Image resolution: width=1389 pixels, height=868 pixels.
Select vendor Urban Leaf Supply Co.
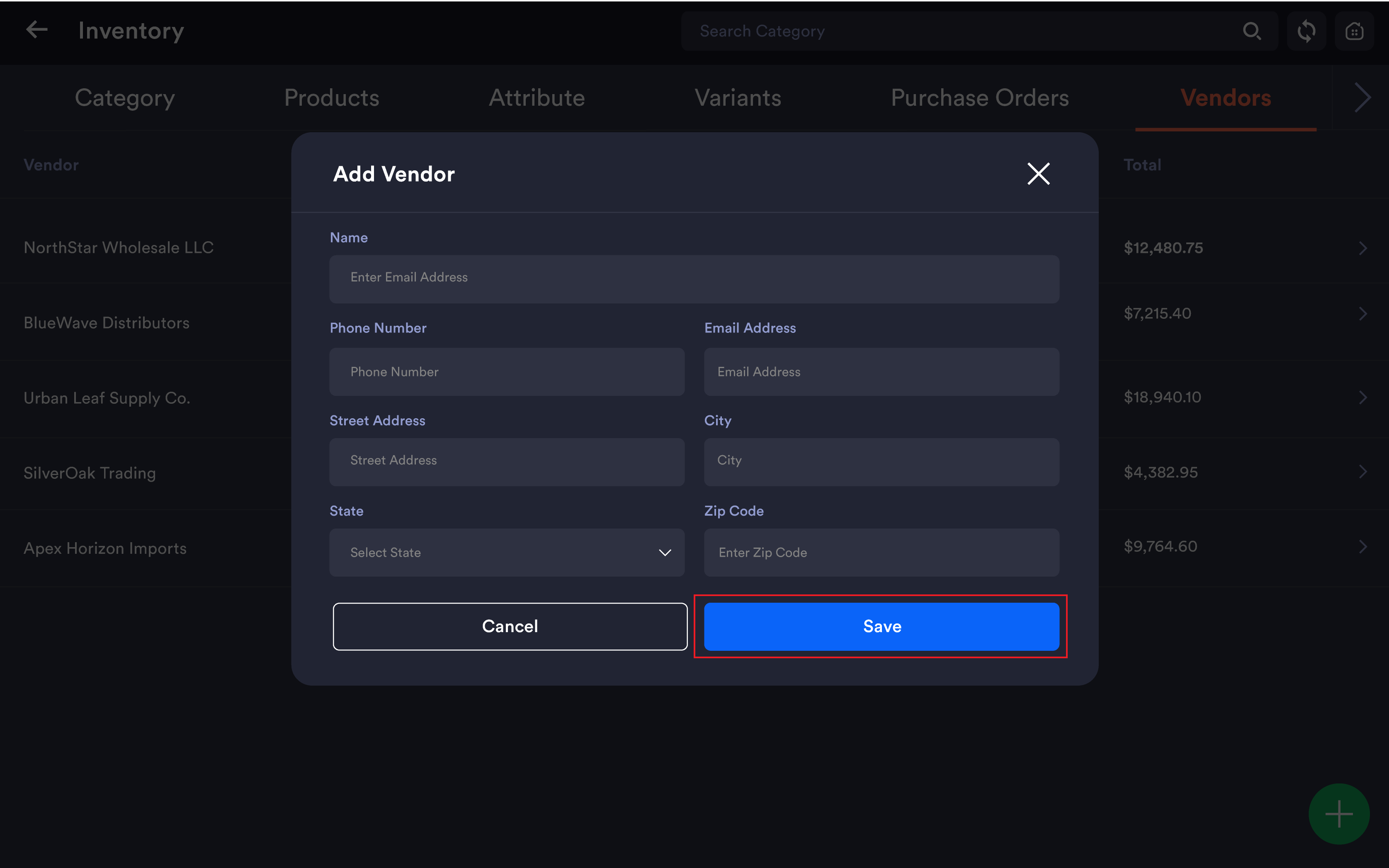107,398
